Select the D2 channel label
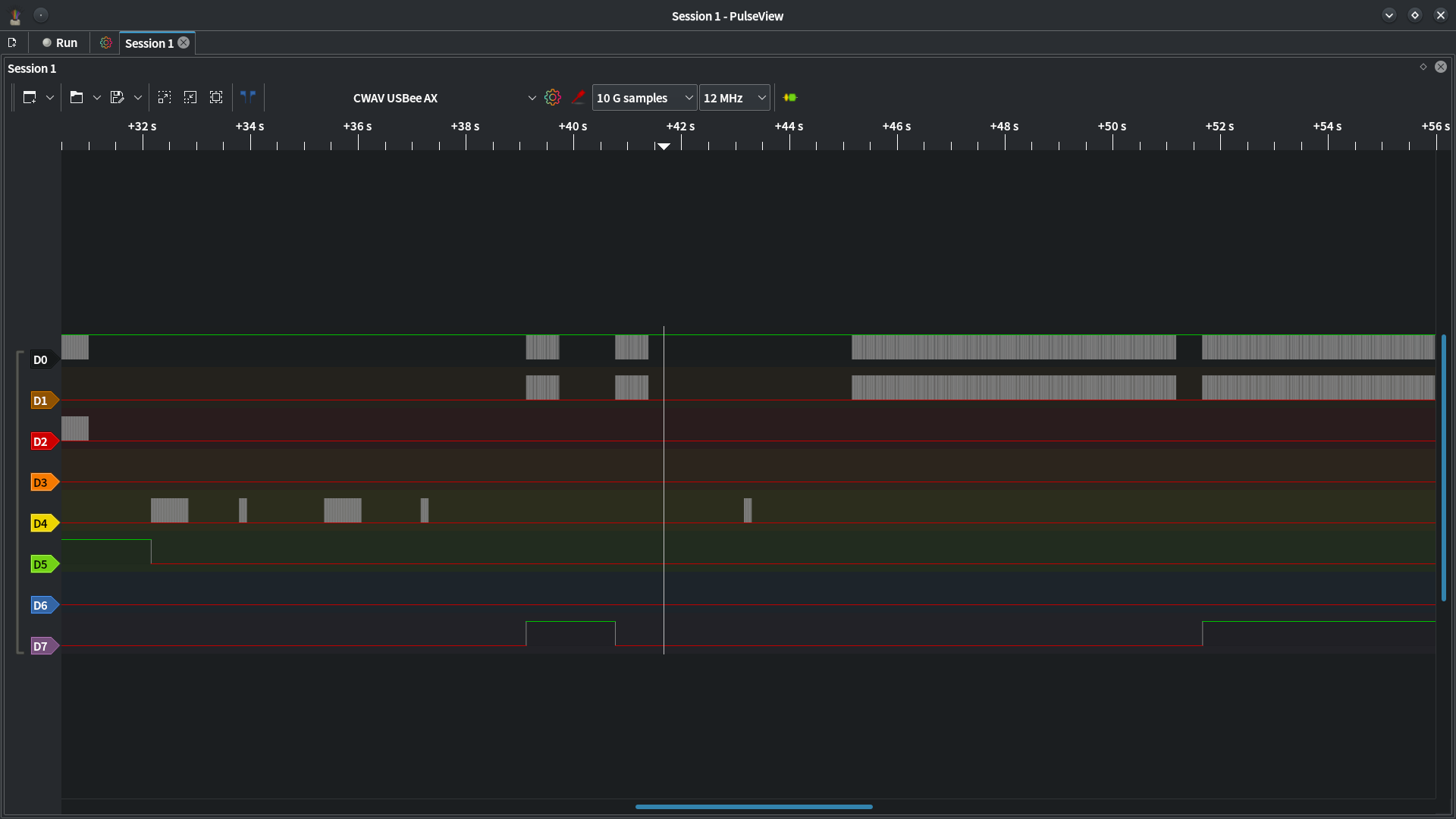The width and height of the screenshot is (1456, 819). click(x=44, y=442)
